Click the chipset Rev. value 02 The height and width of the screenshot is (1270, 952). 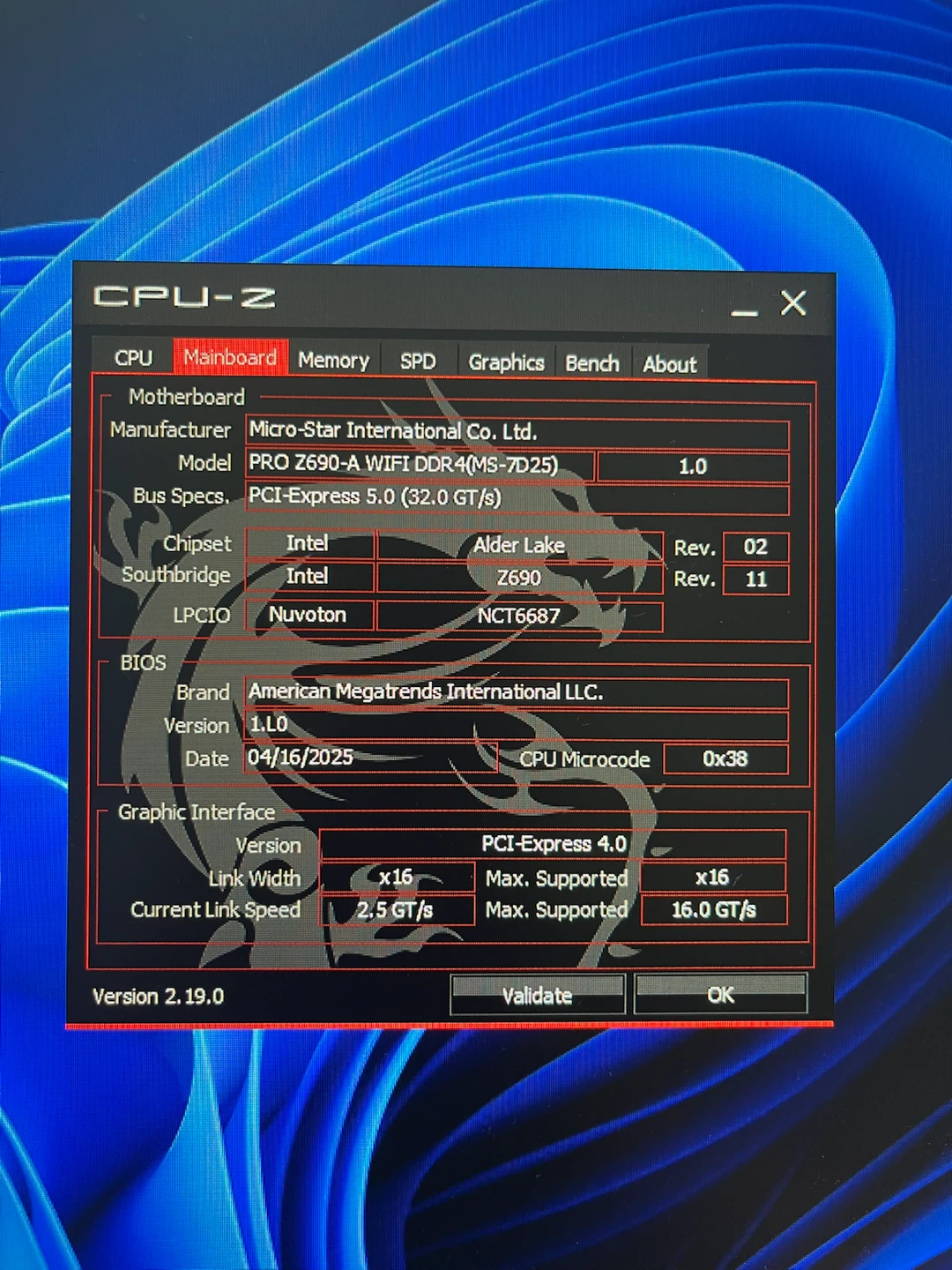pos(755,547)
